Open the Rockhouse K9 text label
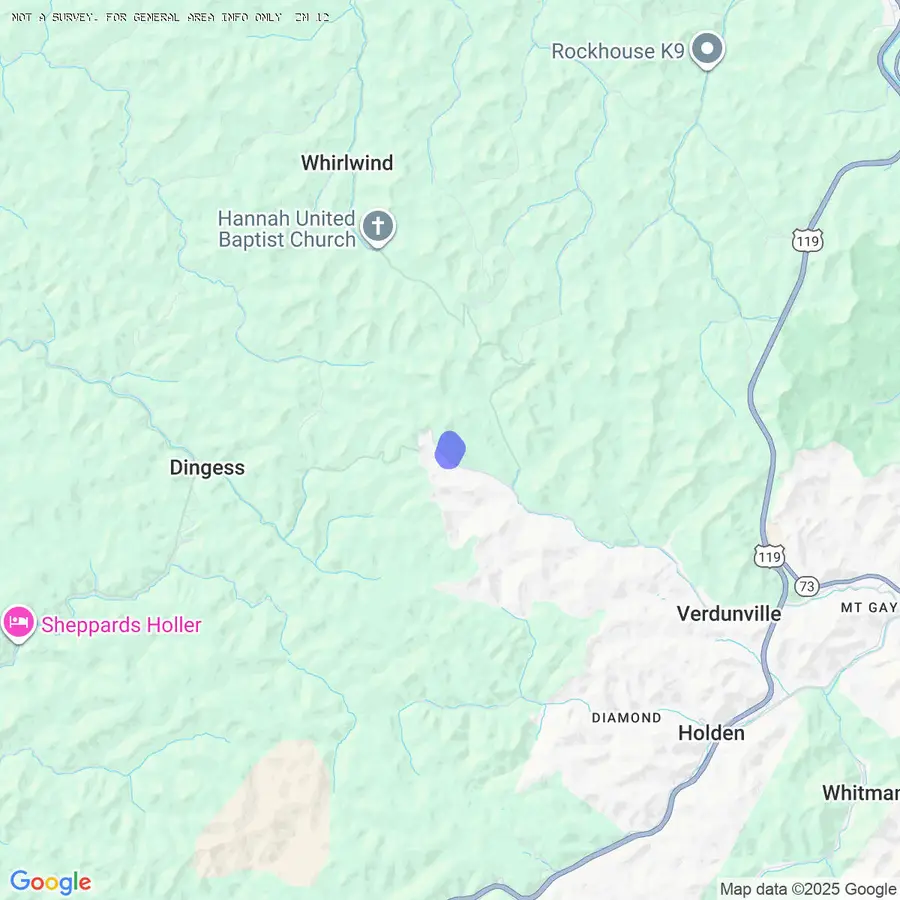900x900 pixels. (618, 51)
